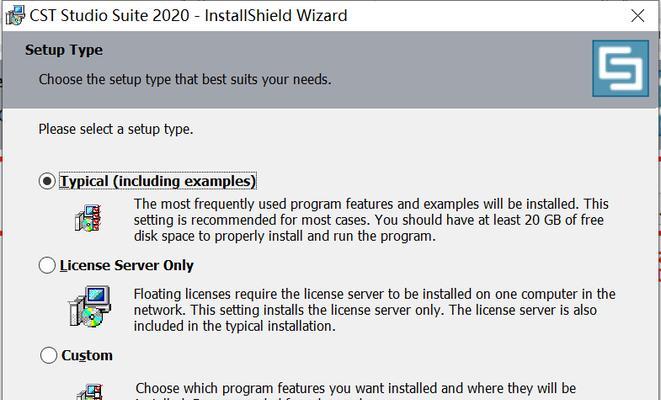Click the "Please select a setup type." prompt
This screenshot has width=661, height=400.
tap(116, 129)
